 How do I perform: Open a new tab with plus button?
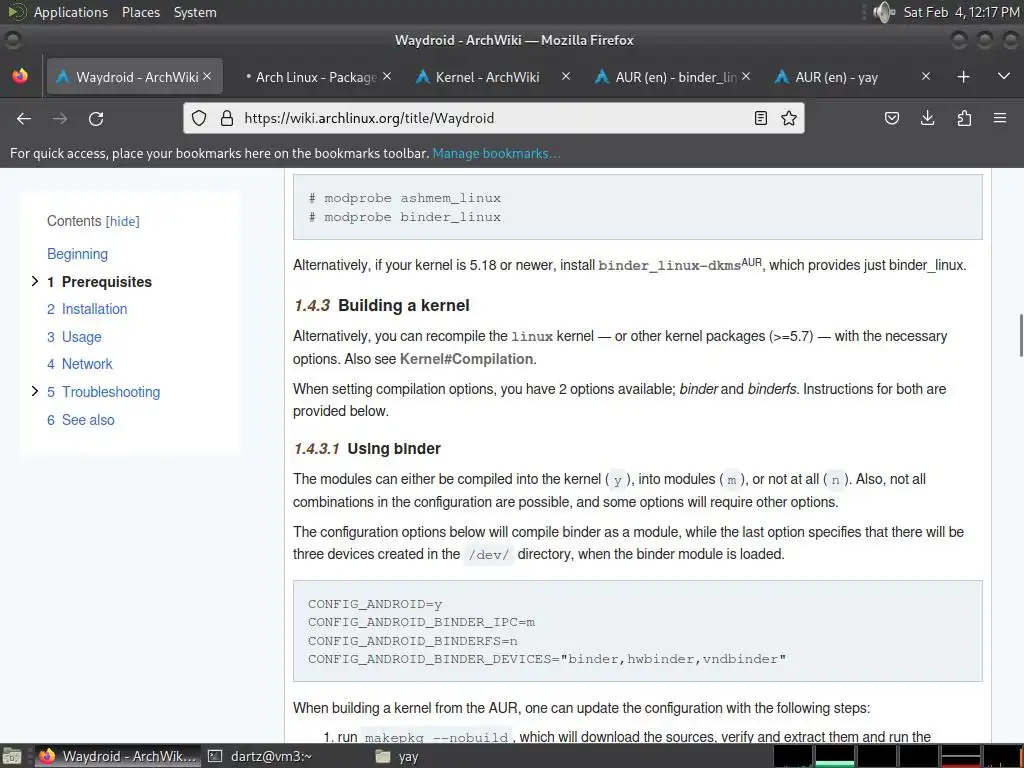pyautogui.click(x=963, y=77)
